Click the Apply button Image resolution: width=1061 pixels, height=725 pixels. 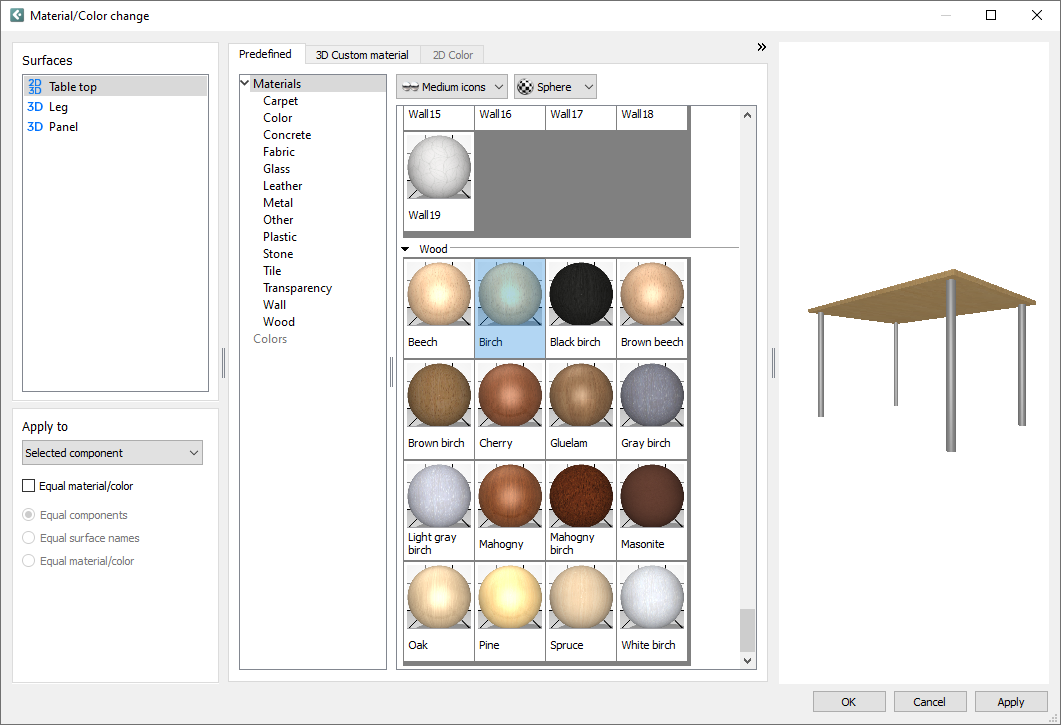(x=1011, y=701)
